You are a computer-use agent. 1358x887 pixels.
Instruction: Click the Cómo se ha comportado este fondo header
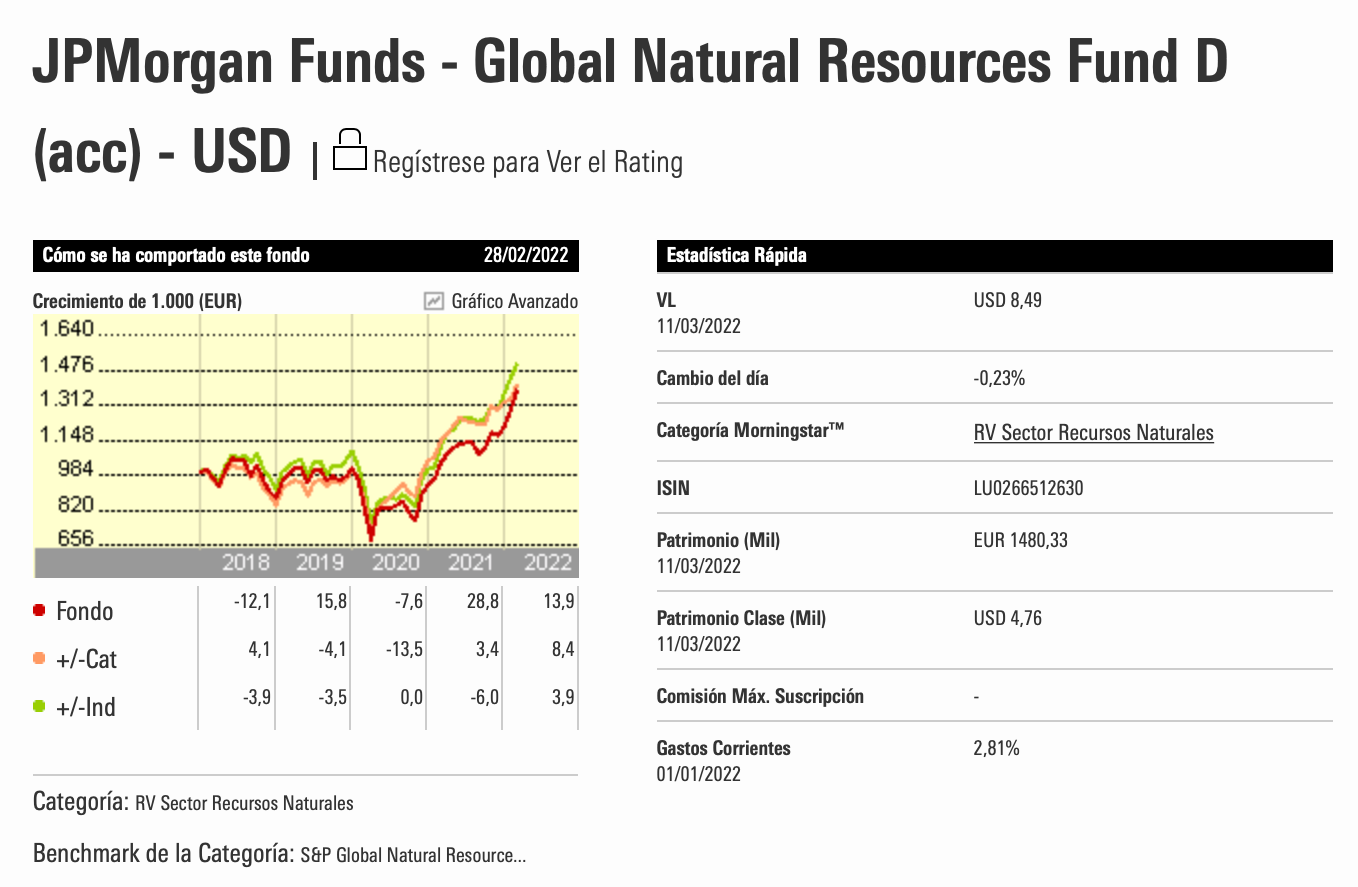[176, 256]
